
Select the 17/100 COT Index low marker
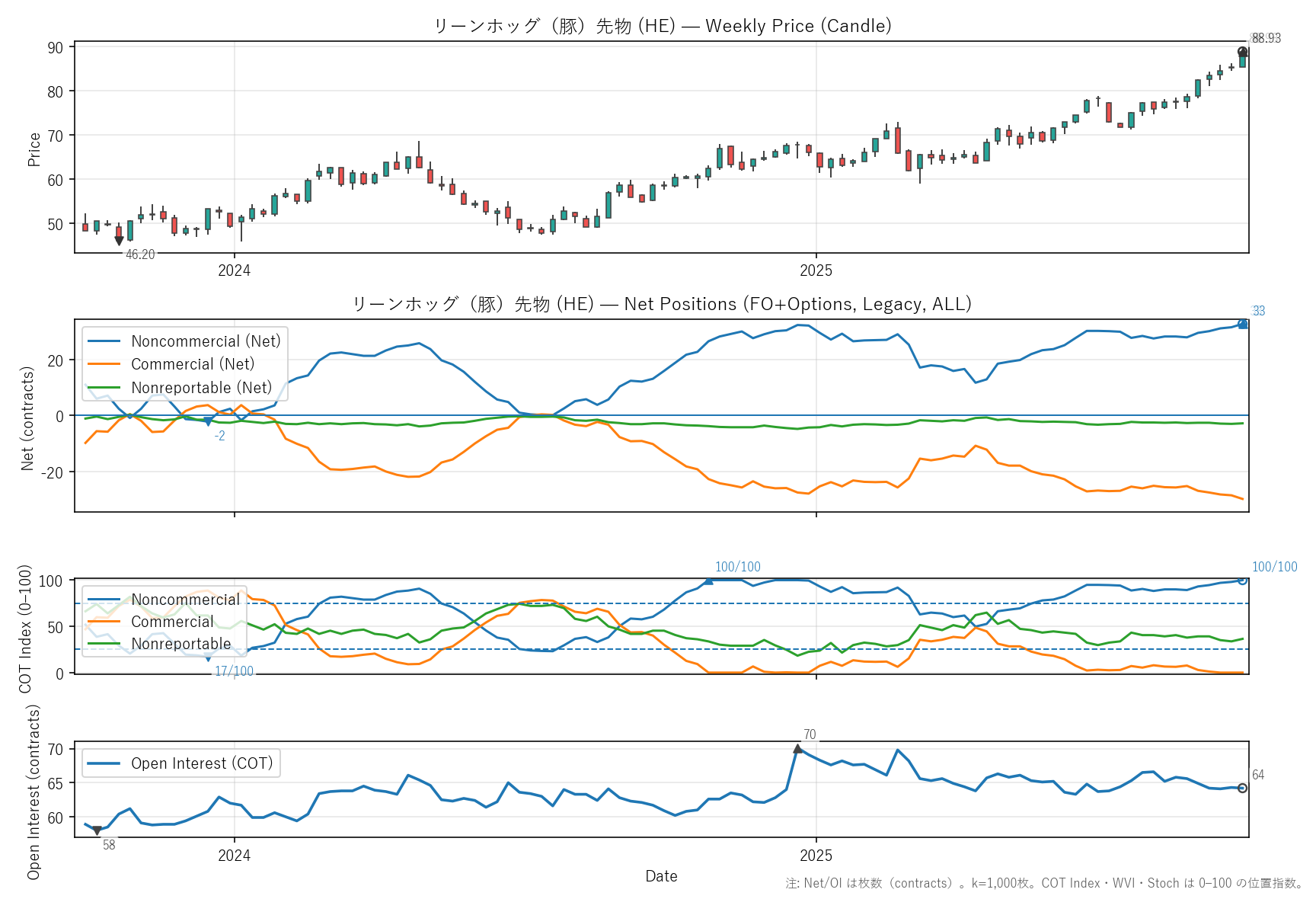click(x=208, y=657)
